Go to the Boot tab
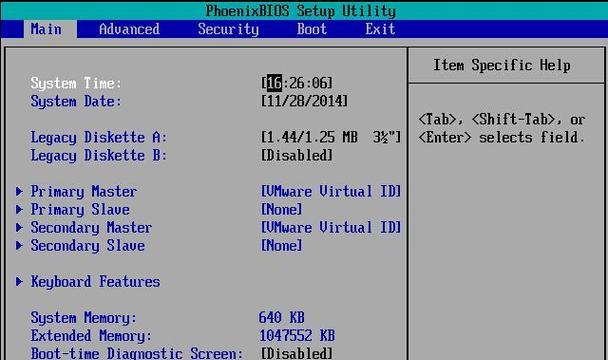This screenshot has width=608, height=360. 312,29
